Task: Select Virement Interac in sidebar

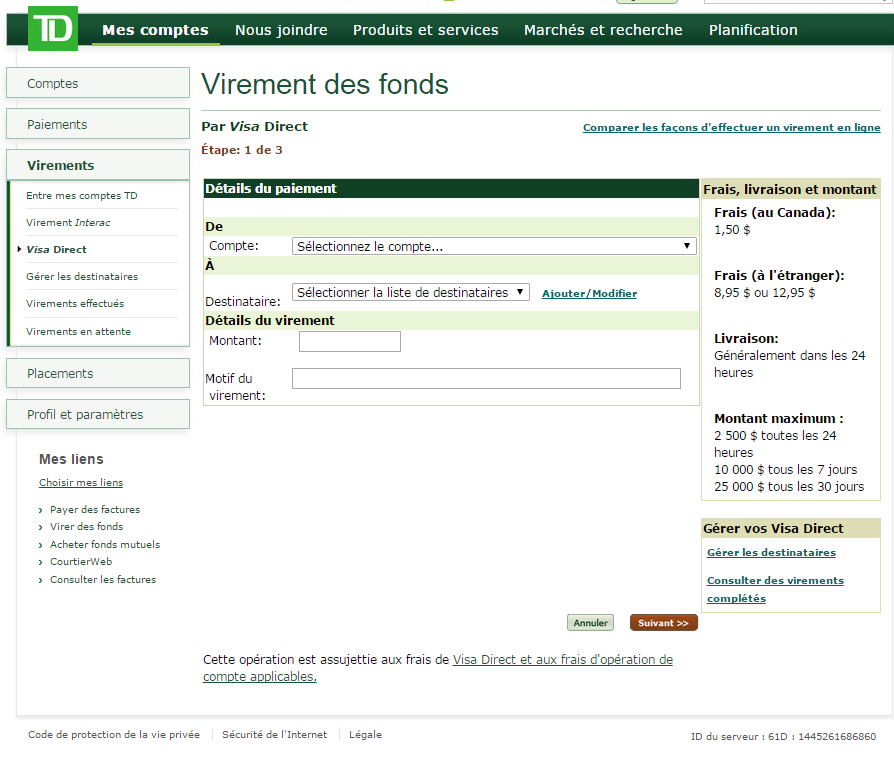Action: click(68, 222)
